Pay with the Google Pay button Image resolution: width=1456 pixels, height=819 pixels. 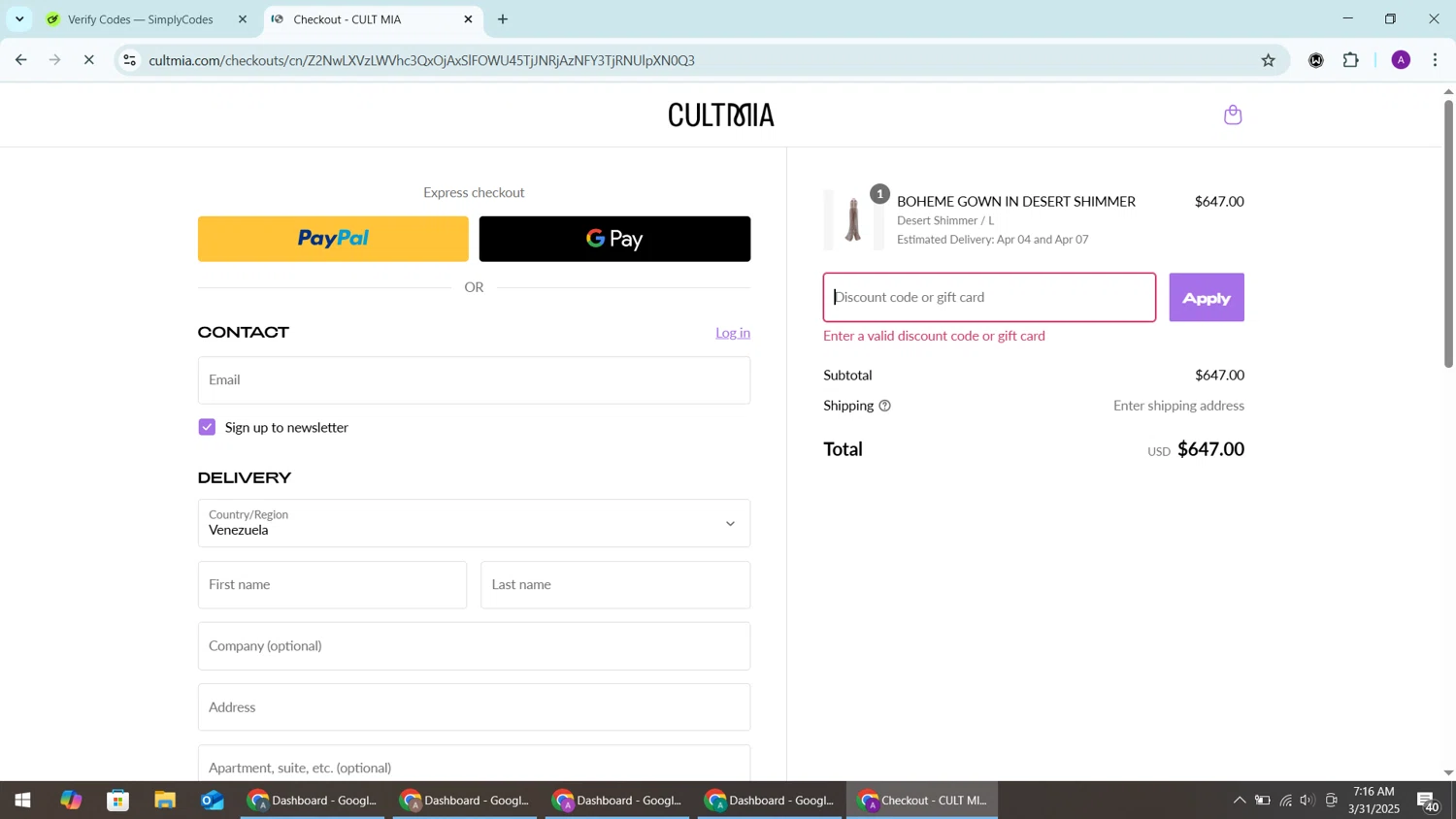click(x=614, y=239)
